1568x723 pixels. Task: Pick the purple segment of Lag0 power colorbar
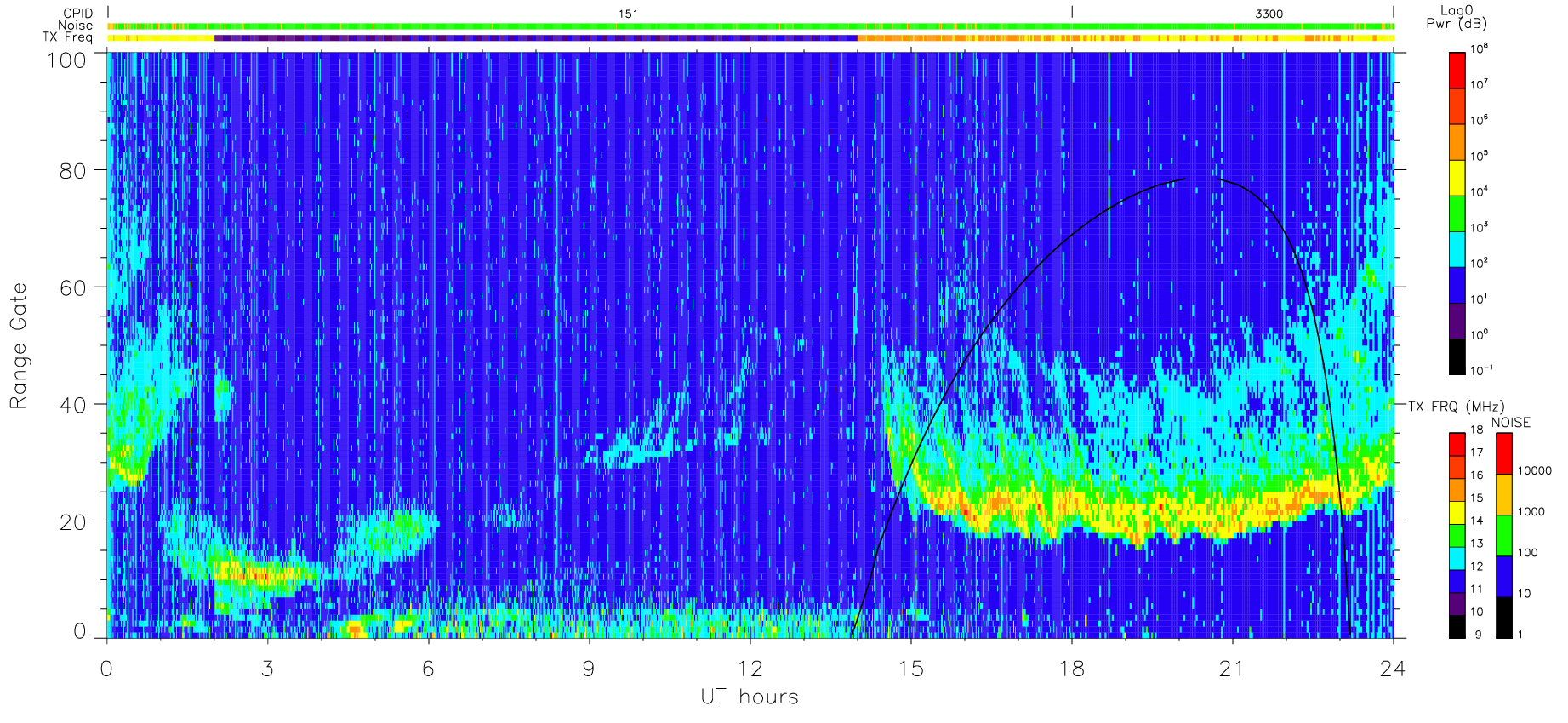point(1457,321)
